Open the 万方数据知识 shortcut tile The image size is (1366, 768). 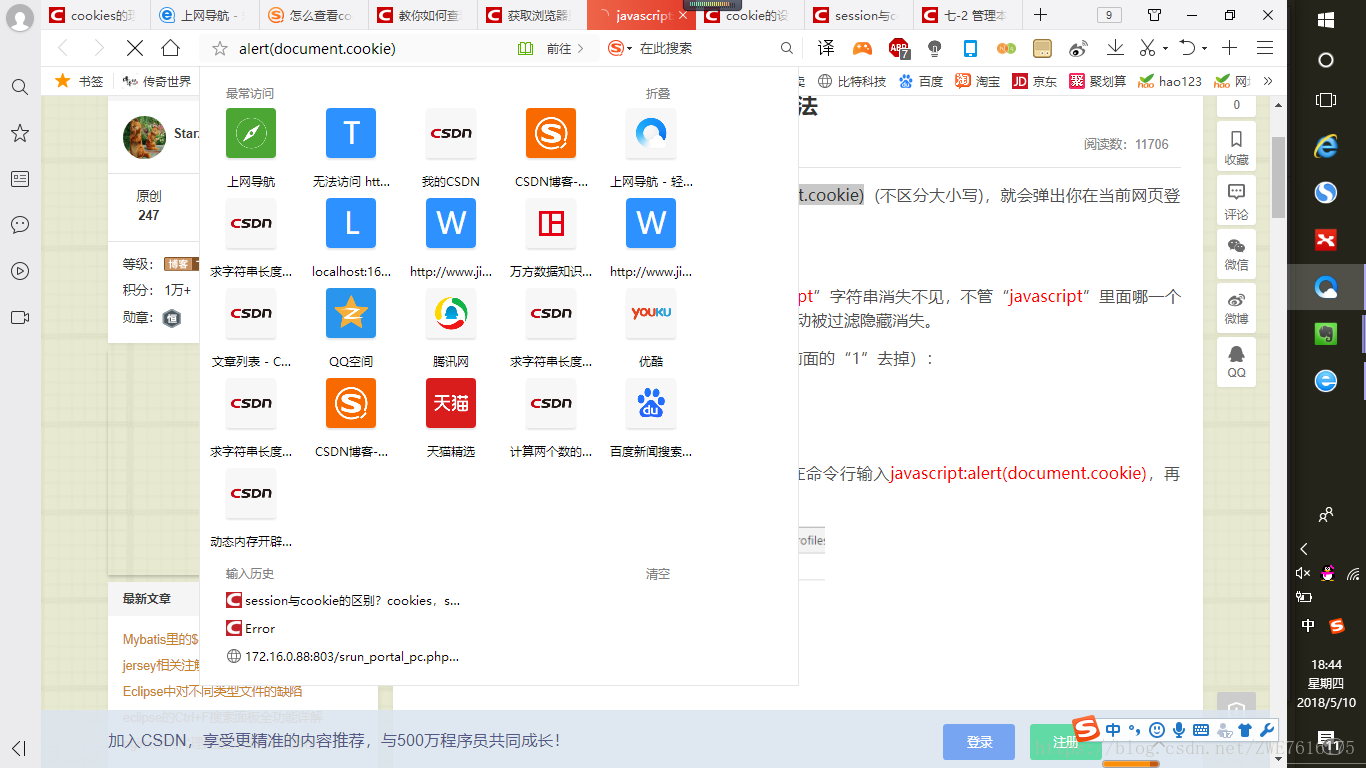tap(551, 223)
